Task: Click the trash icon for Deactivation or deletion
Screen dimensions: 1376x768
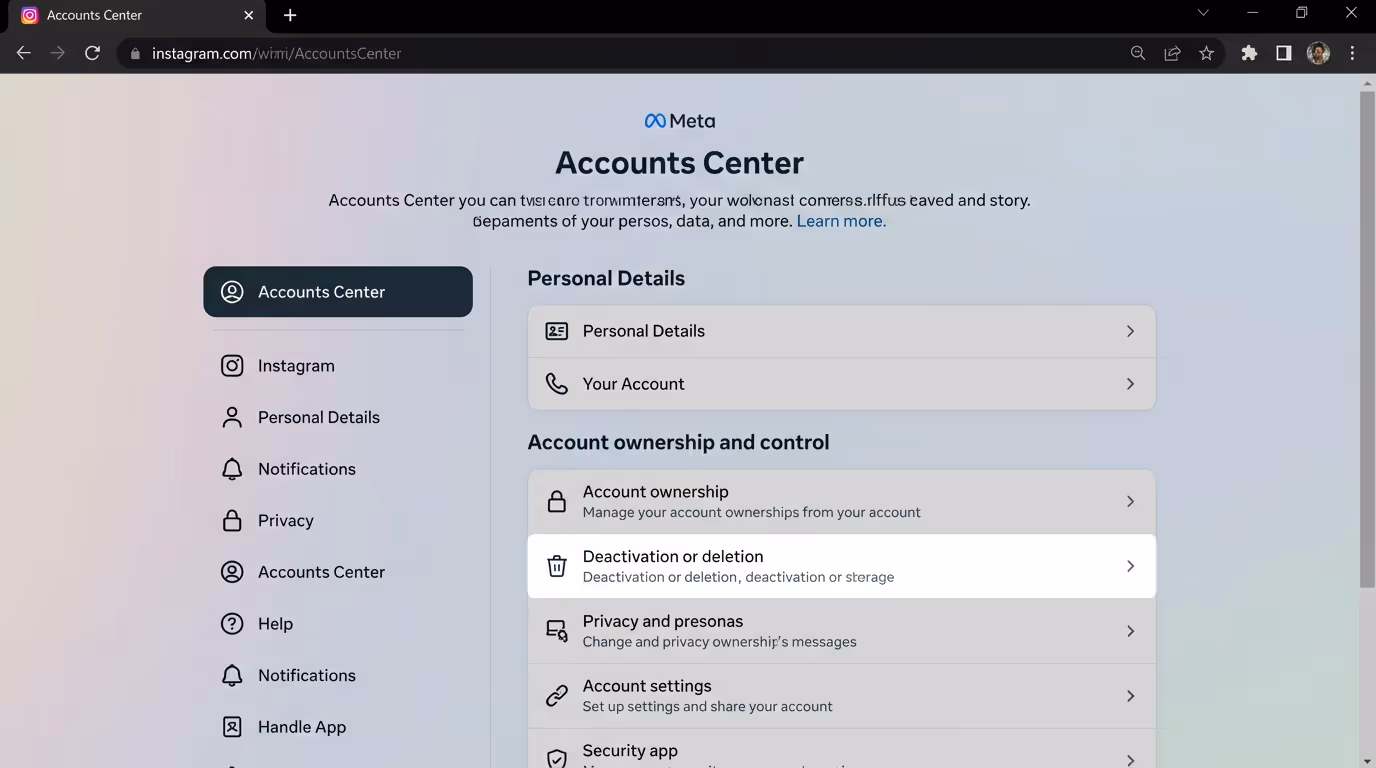Action: (557, 566)
